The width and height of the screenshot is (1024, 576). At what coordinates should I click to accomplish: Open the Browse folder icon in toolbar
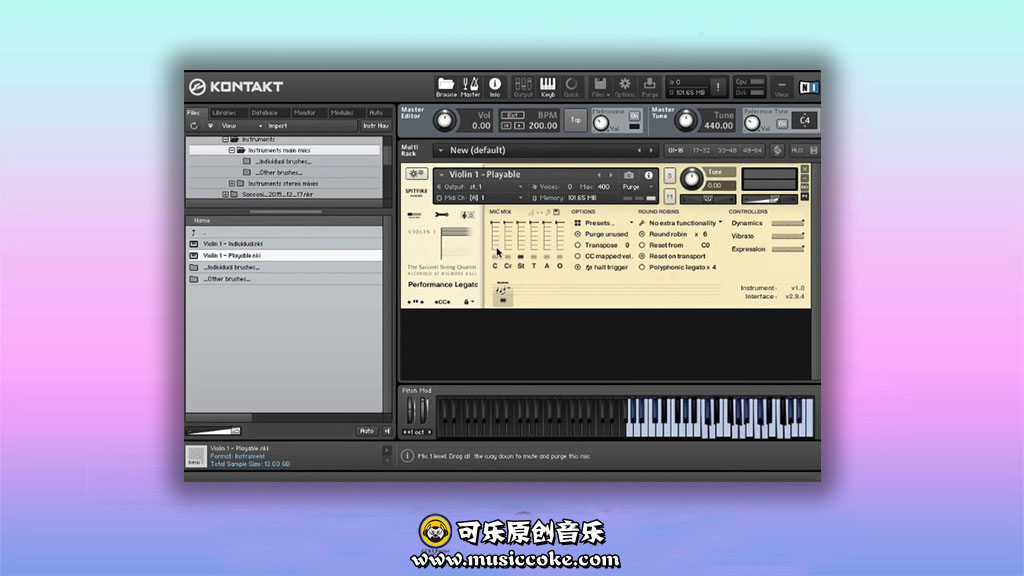pos(446,87)
